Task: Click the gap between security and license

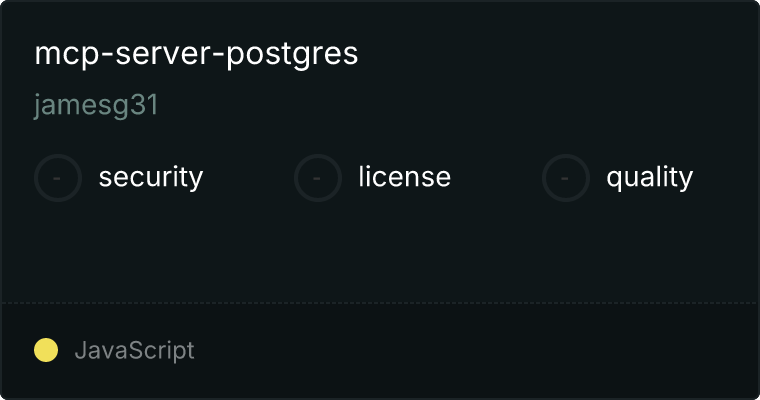Action: [x=248, y=178]
